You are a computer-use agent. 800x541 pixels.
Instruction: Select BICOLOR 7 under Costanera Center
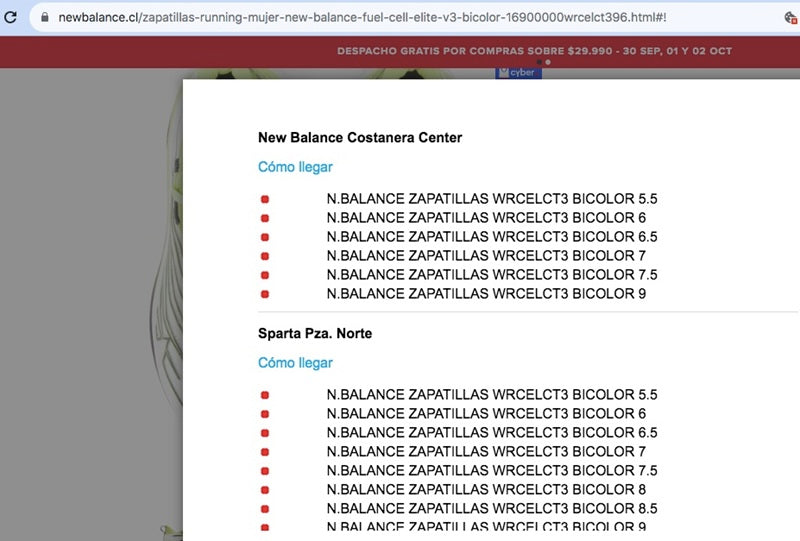pos(486,255)
